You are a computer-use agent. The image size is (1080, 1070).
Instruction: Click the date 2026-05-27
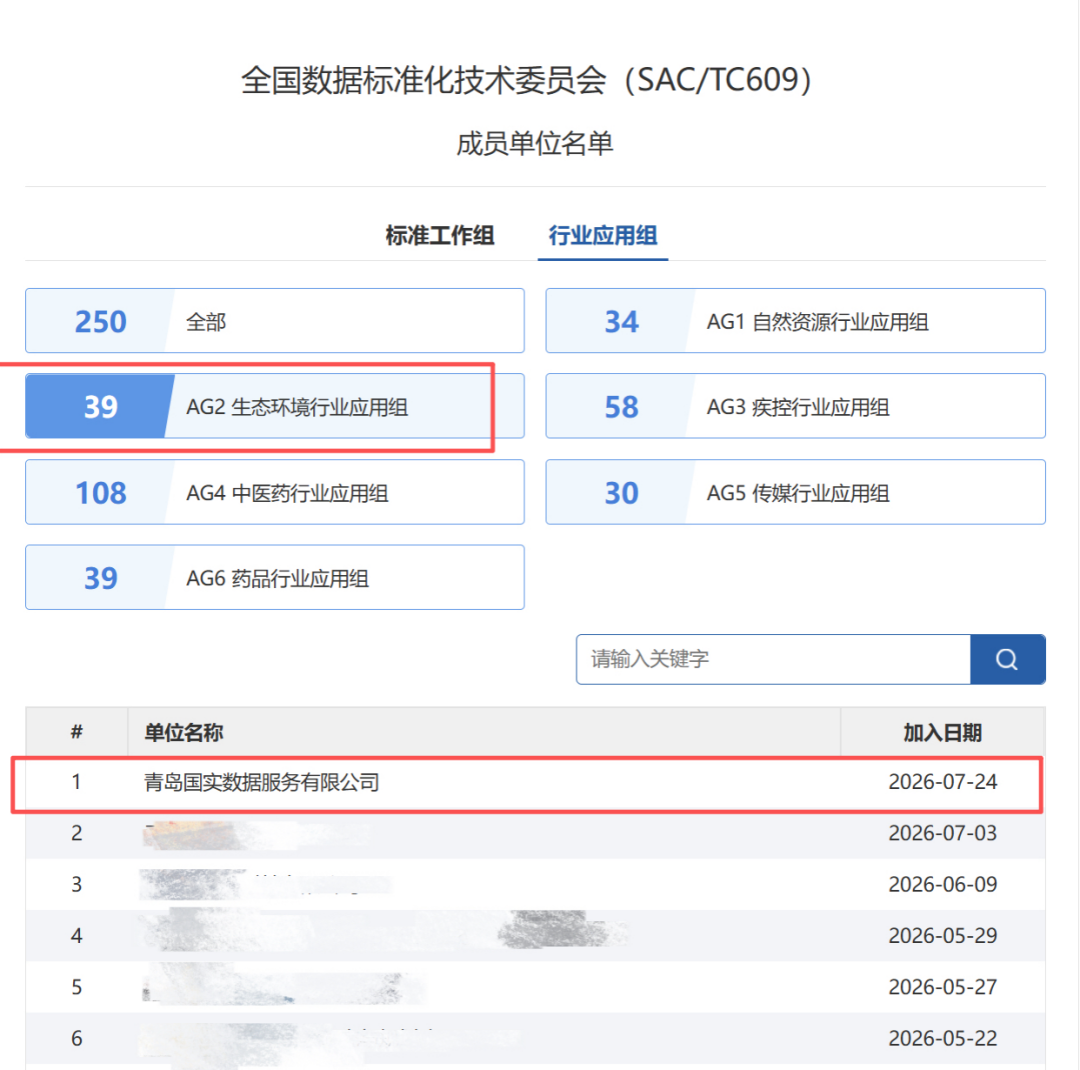[x=942, y=987]
